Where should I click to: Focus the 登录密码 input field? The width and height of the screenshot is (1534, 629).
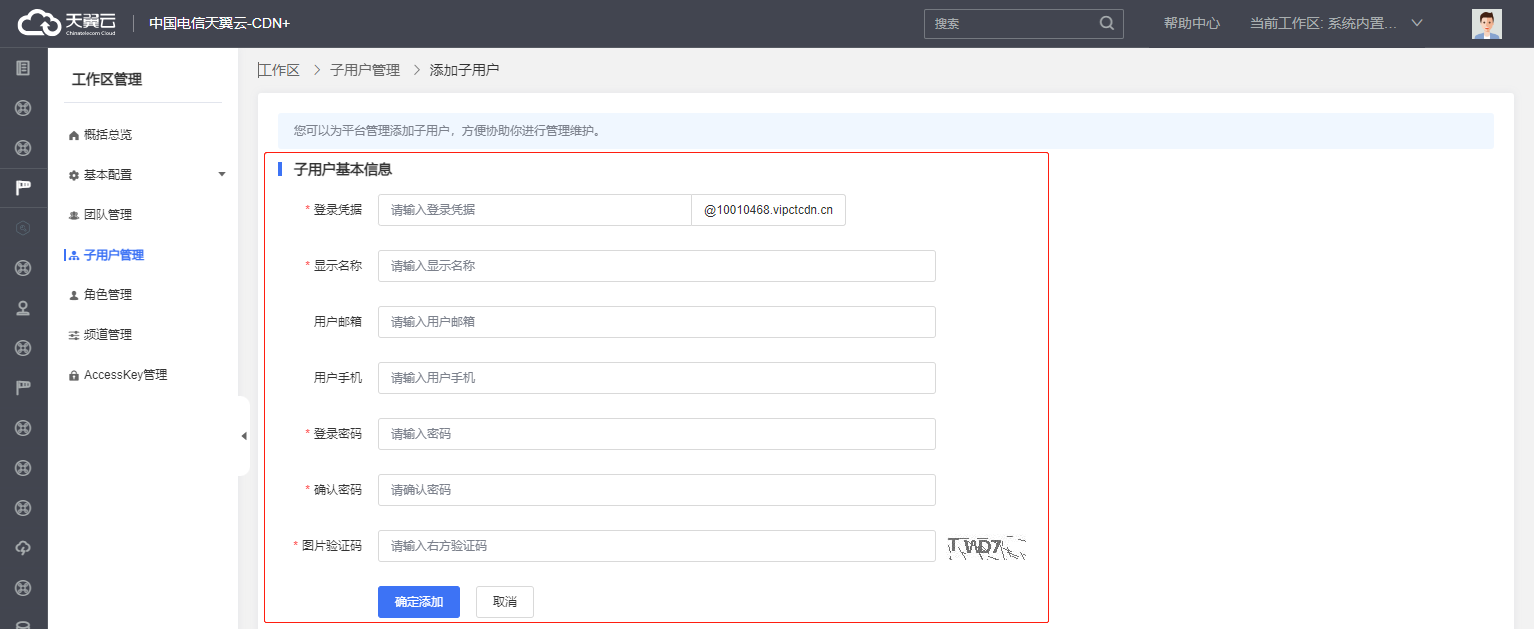click(657, 434)
